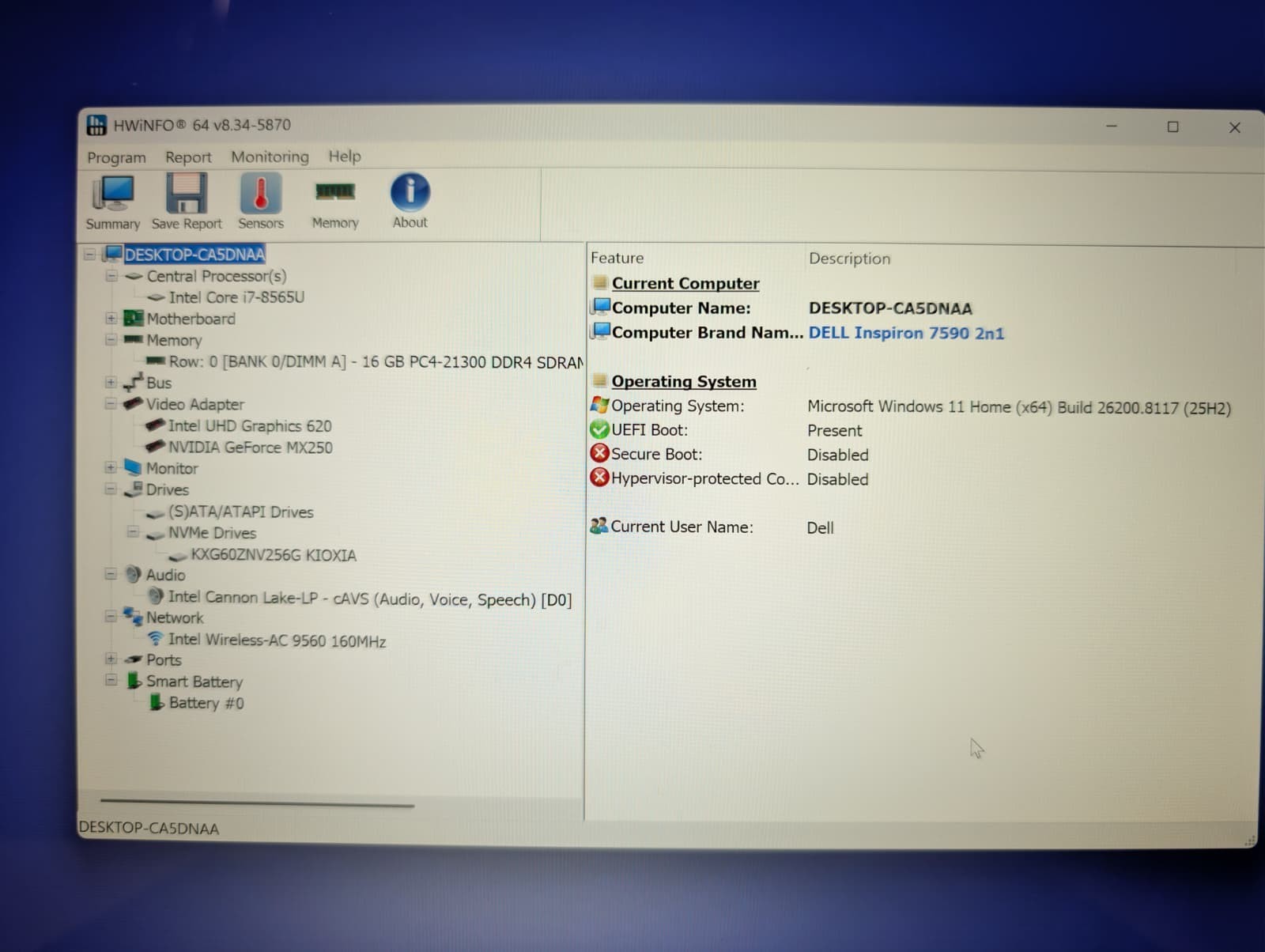Click the monitor icon beside Computer Brand Name
Screen dimensions: 1265x952
click(601, 331)
